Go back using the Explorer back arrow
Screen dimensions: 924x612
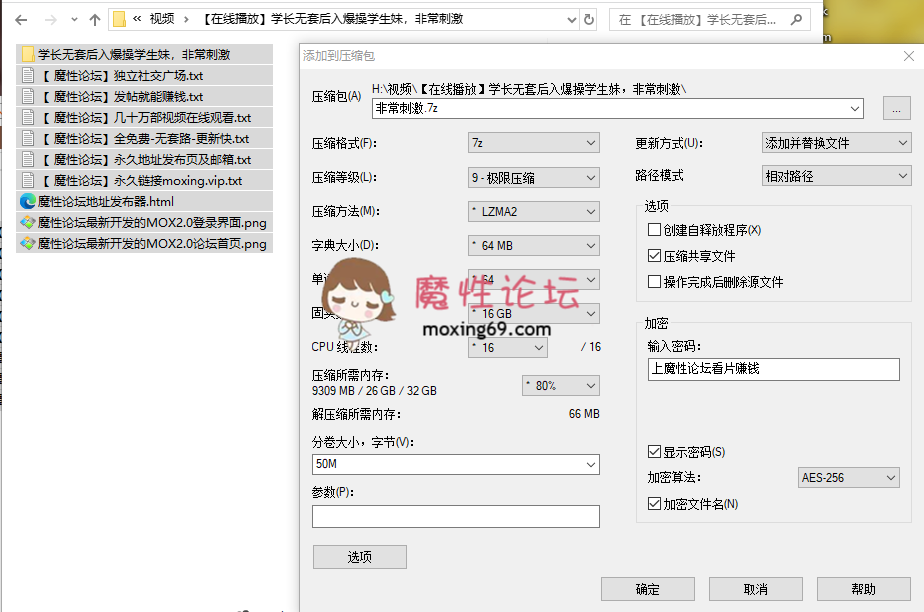(x=21, y=19)
